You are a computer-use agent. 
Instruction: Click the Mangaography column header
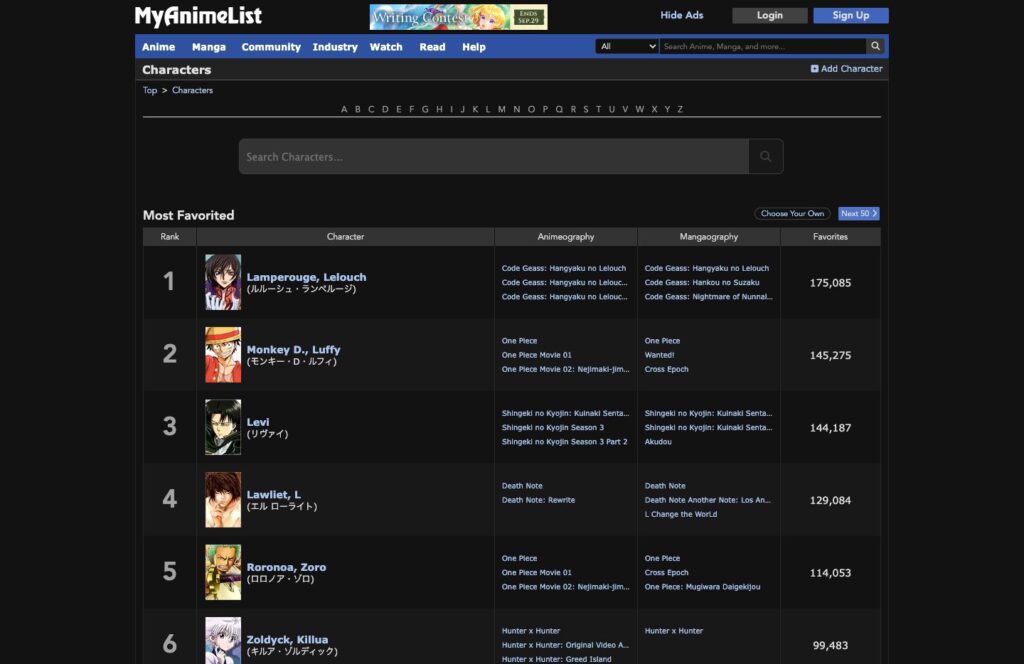[709, 237]
